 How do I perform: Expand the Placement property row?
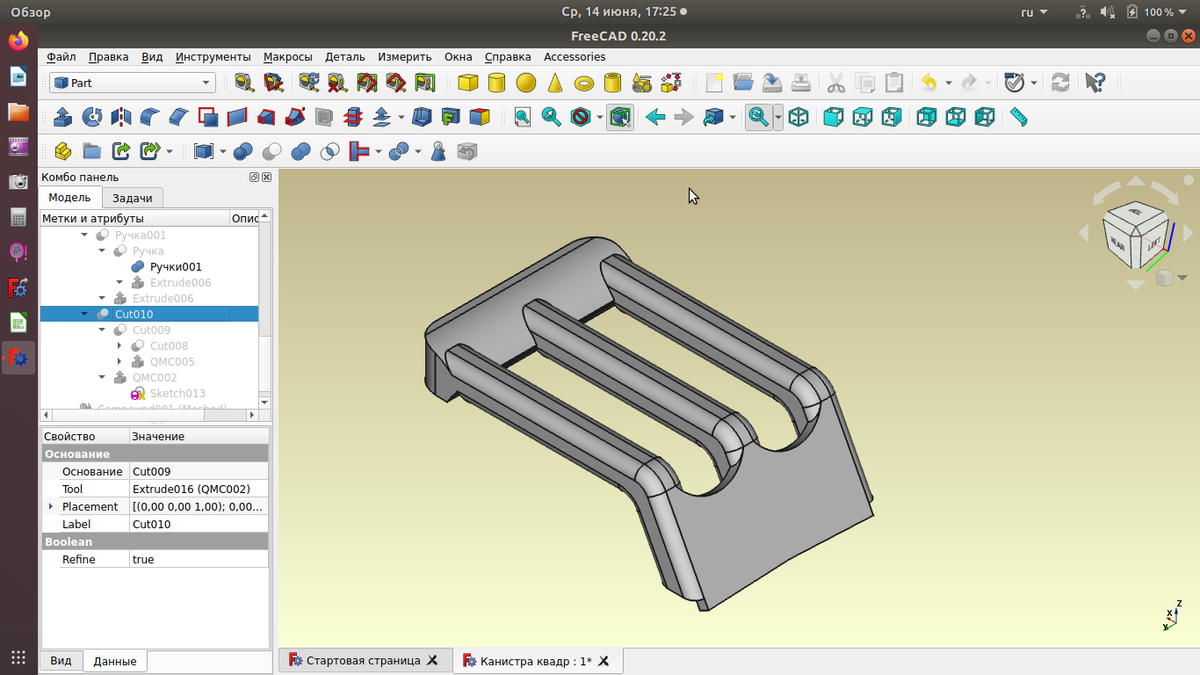tap(51, 507)
